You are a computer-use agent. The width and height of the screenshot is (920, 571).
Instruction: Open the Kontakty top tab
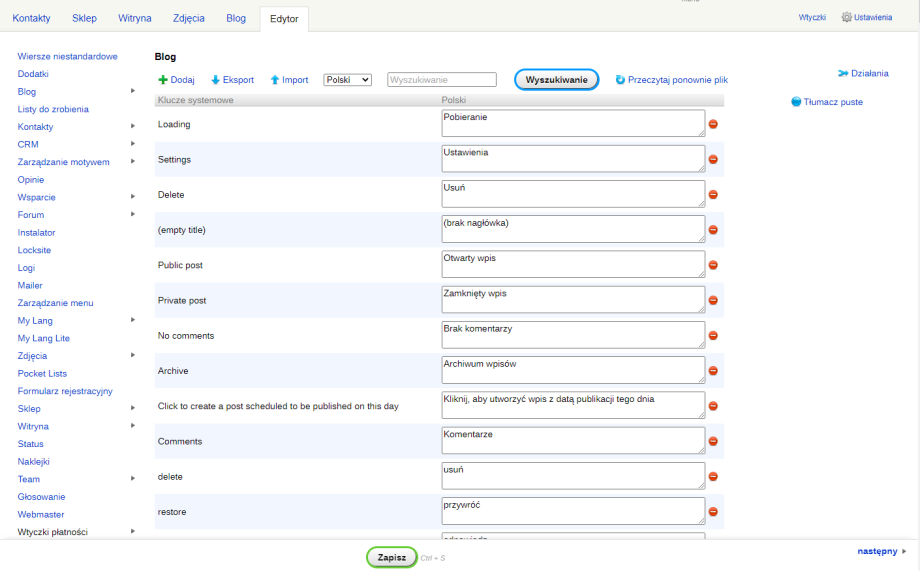(x=31, y=19)
